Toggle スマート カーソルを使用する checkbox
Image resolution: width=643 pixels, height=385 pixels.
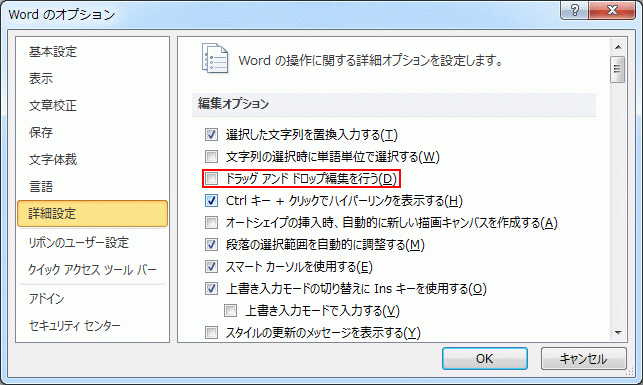coord(211,267)
